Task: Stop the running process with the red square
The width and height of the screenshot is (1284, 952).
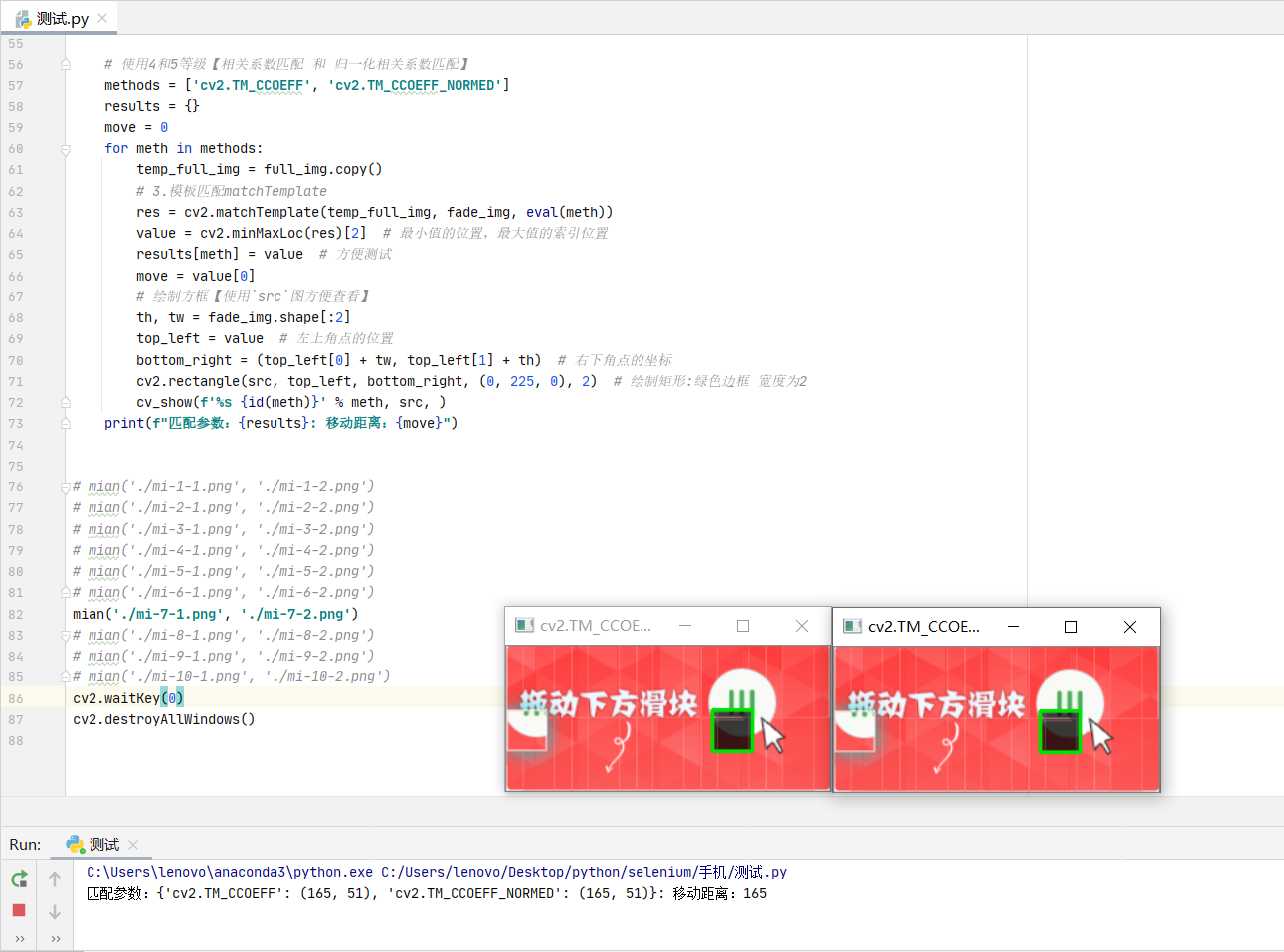Action: point(19,910)
